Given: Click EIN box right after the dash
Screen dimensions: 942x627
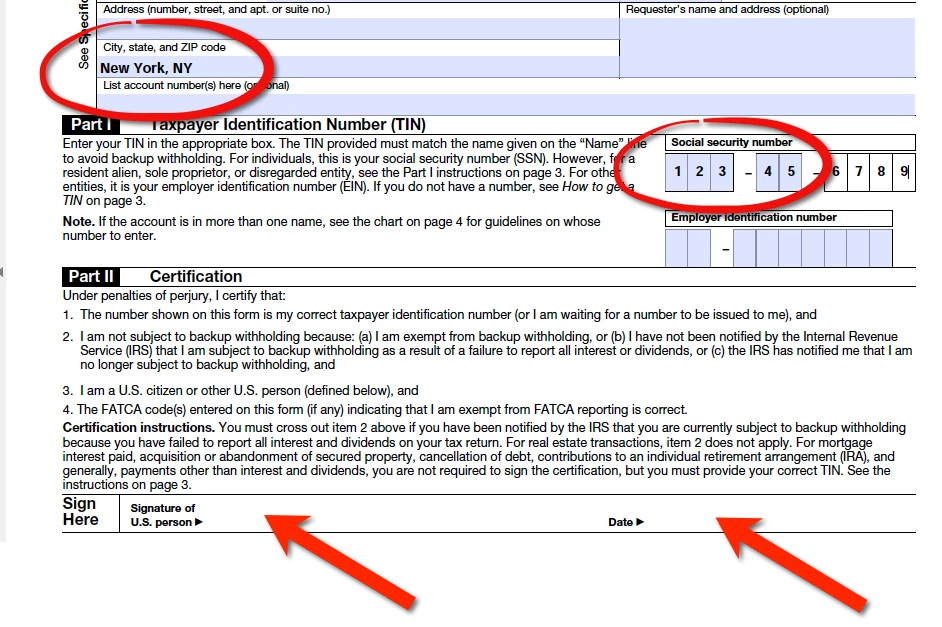Looking at the screenshot, I should pos(745,248).
